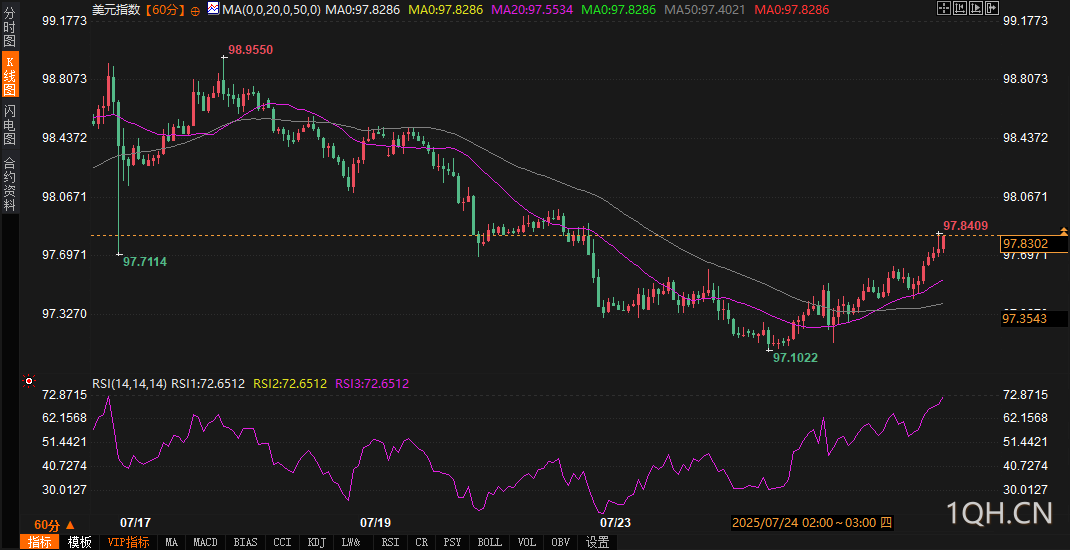Screen dimensions: 1070x550
Task: Click the 97.8302 current price label
Action: (1025, 243)
